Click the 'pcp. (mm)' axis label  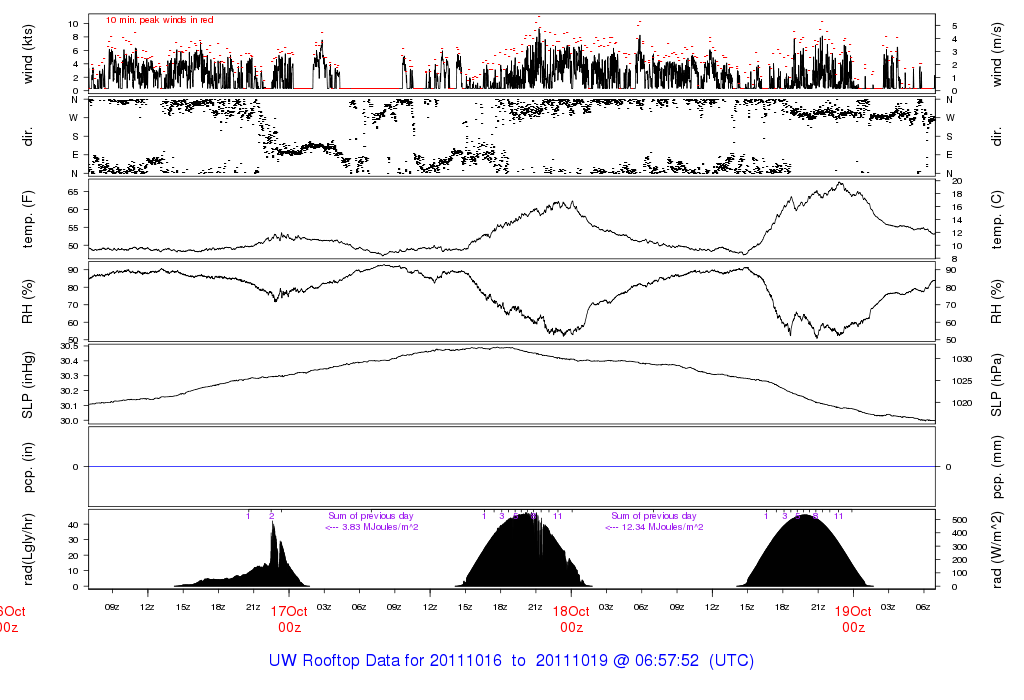996,467
